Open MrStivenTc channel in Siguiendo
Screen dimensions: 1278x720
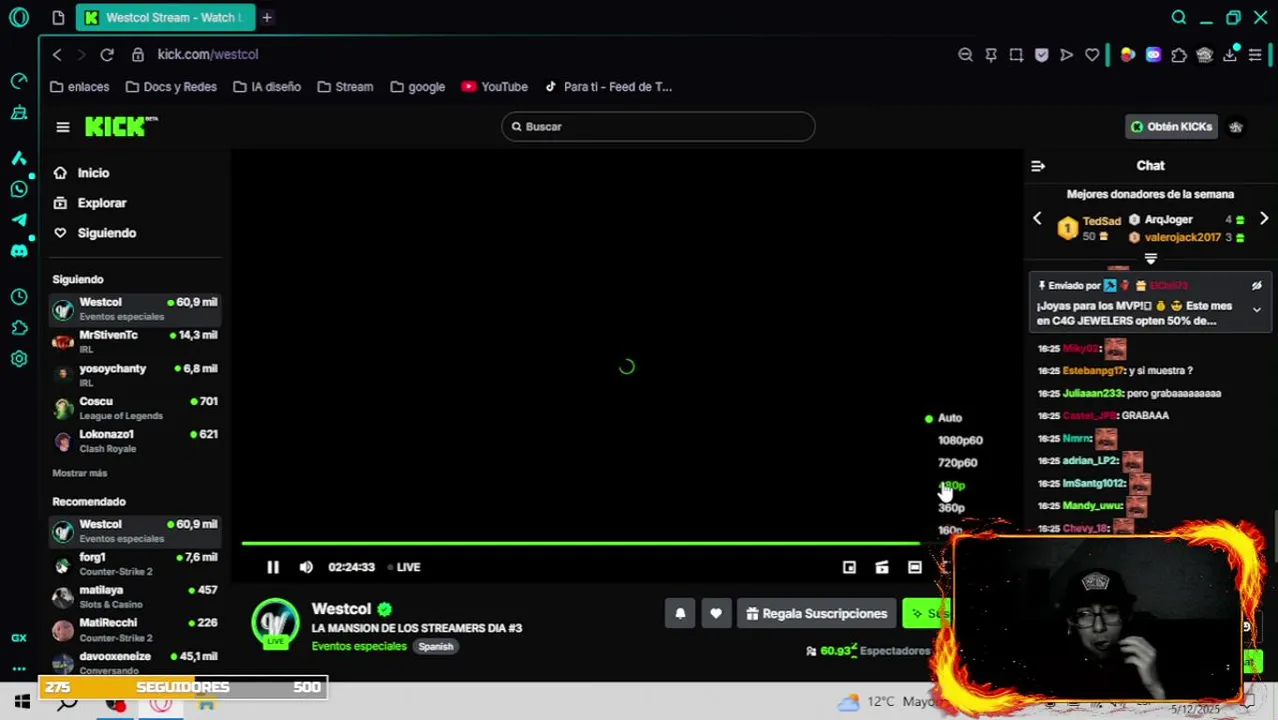[x=135, y=341]
